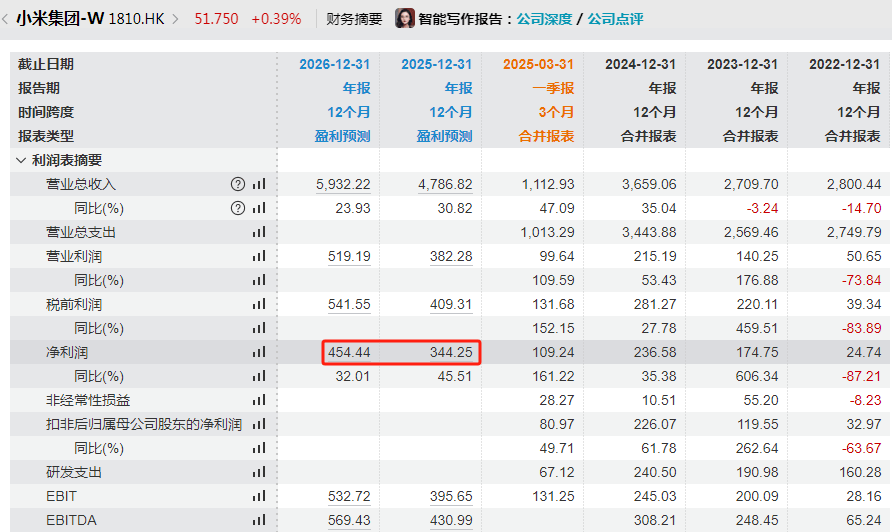The width and height of the screenshot is (892, 532).
Task: Open the 公司深度 report link
Action: 544,19
